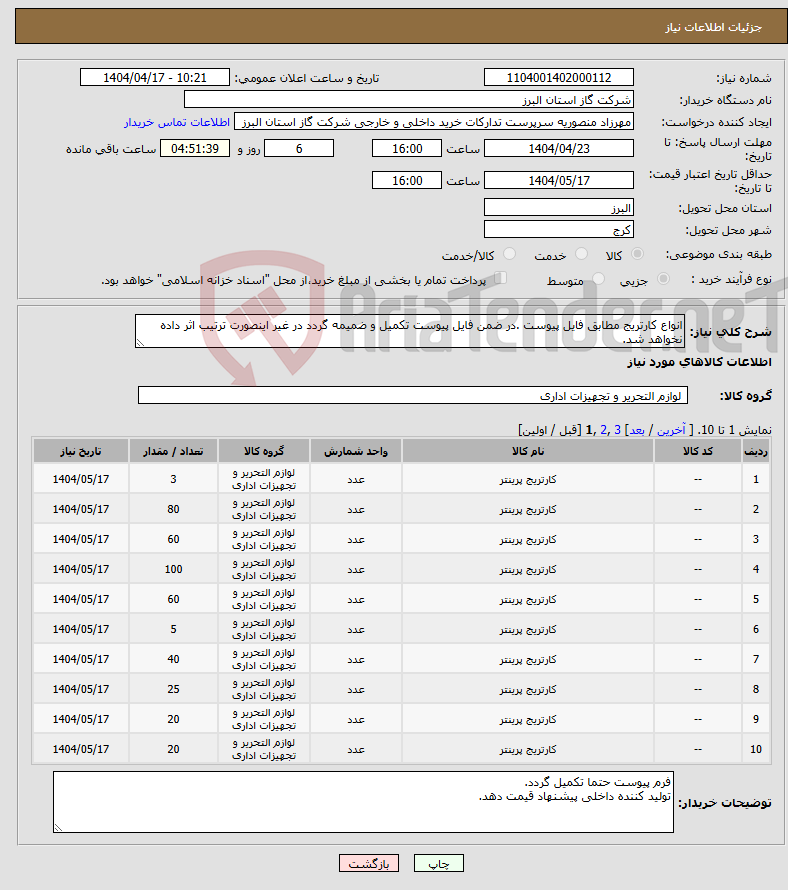The width and height of the screenshot is (788, 890).
Task: Click the چاپ print button
Action: click(x=439, y=863)
